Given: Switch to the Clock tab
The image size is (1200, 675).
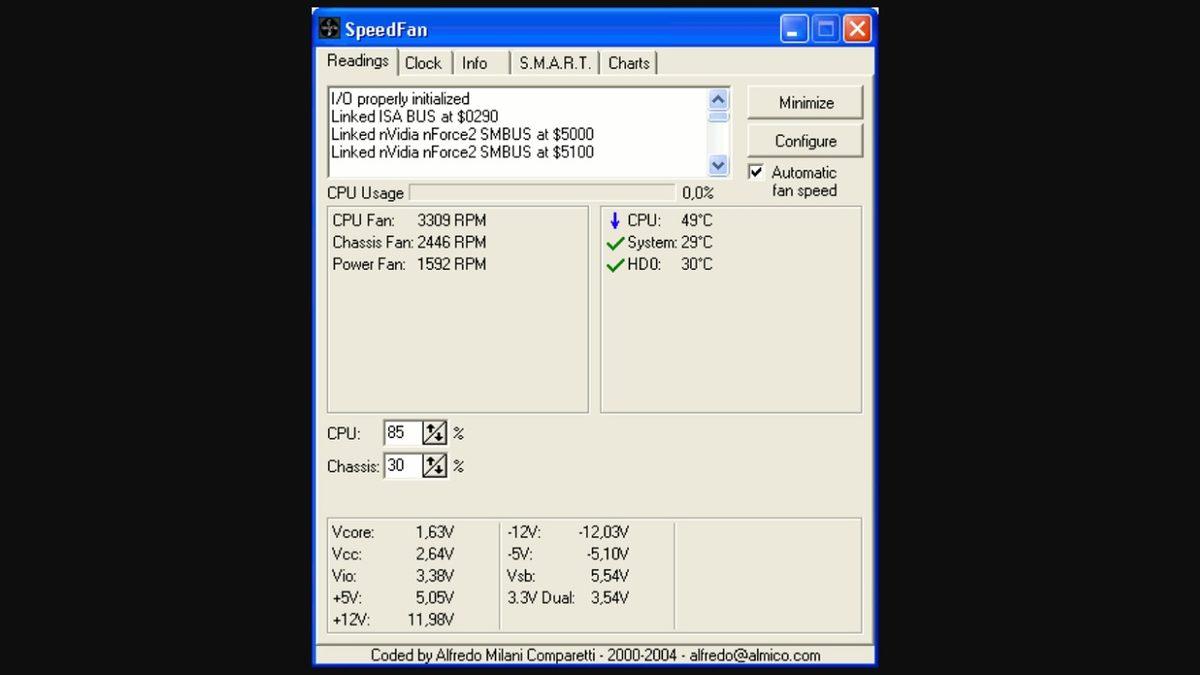Looking at the screenshot, I should point(423,63).
